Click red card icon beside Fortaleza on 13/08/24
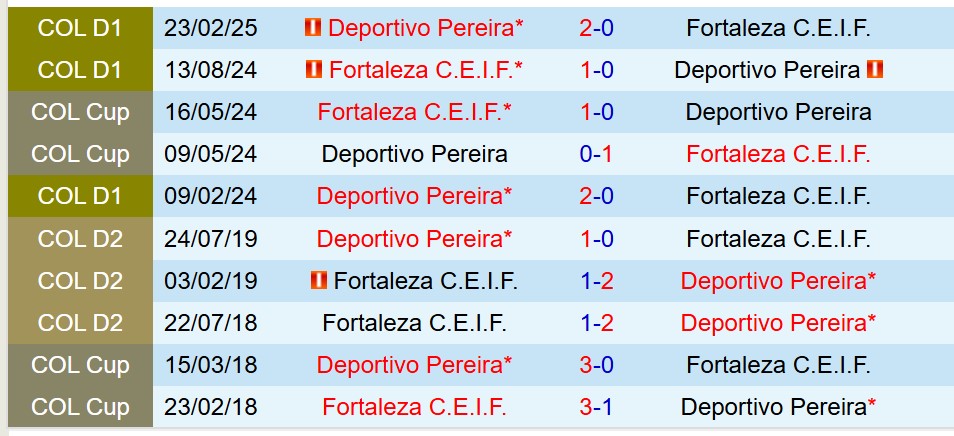Image resolution: width=954 pixels, height=436 pixels. [x=314, y=70]
